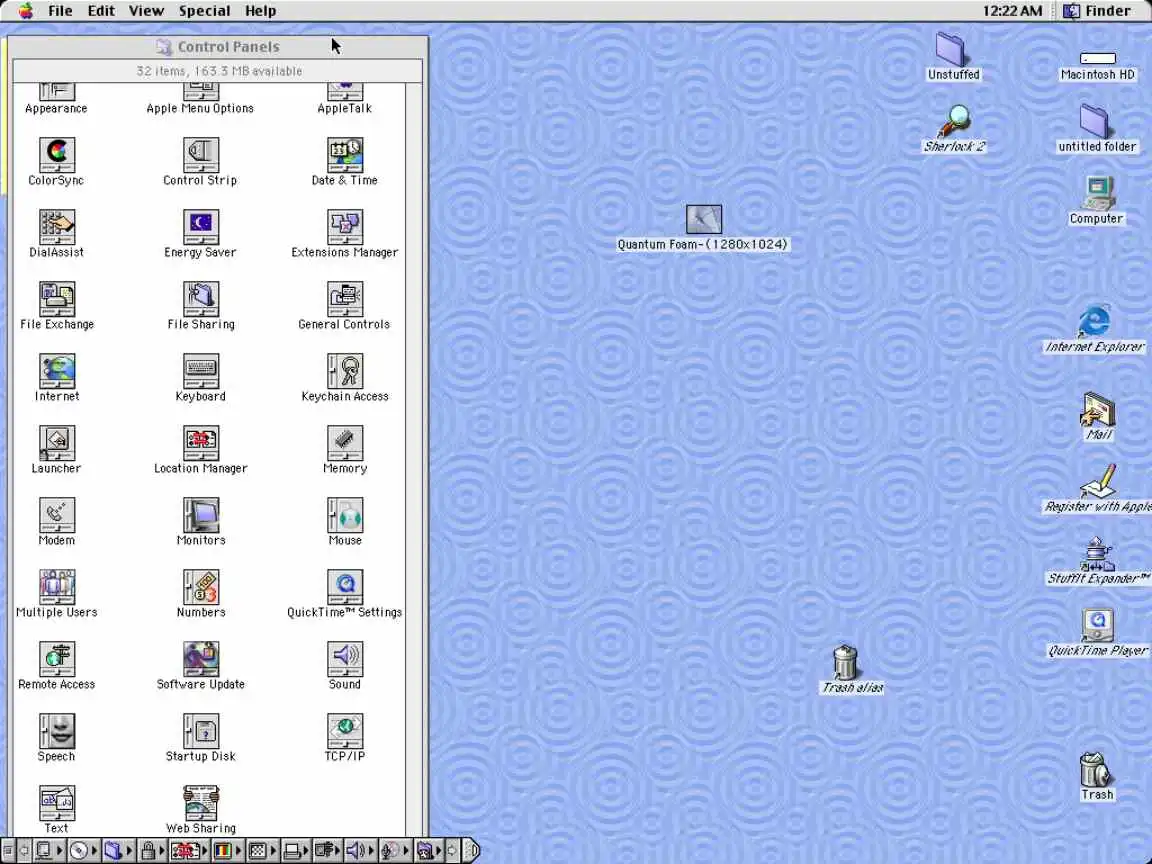Select the Memory control panel
Viewport: 1152px width, 864px height.
pyautogui.click(x=345, y=443)
